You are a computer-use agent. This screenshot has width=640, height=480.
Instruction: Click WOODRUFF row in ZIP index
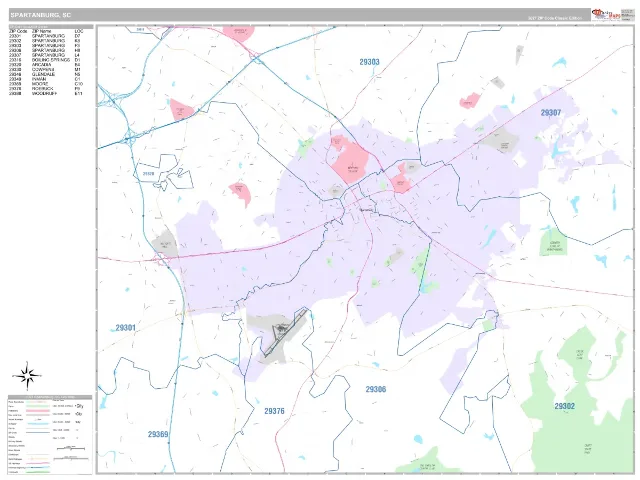46,93
